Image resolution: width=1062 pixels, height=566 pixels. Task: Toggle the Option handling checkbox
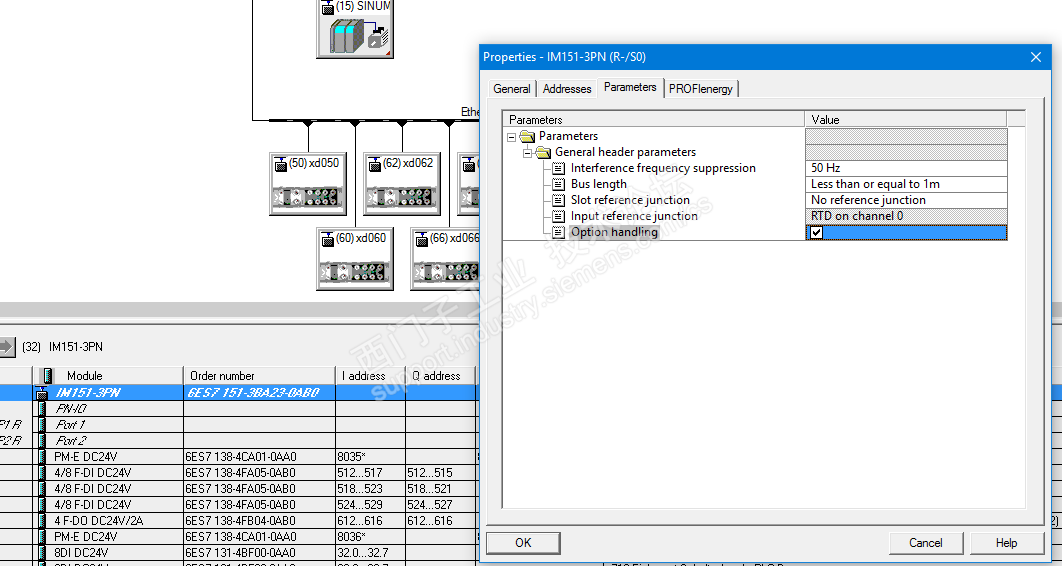pos(817,232)
